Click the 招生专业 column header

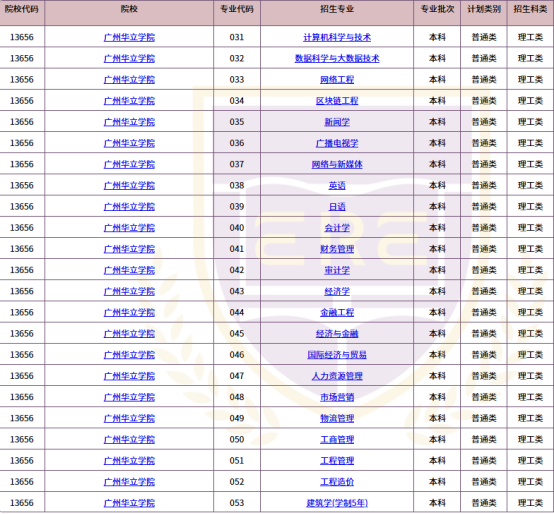[x=337, y=9]
